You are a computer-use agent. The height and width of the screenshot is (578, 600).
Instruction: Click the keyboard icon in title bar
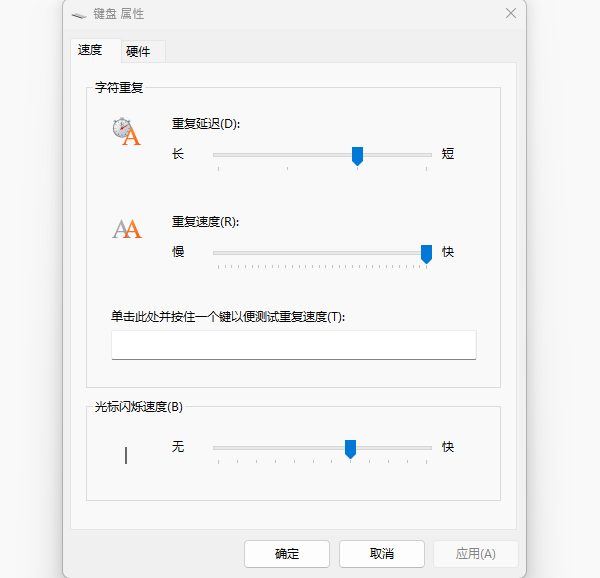coord(79,15)
